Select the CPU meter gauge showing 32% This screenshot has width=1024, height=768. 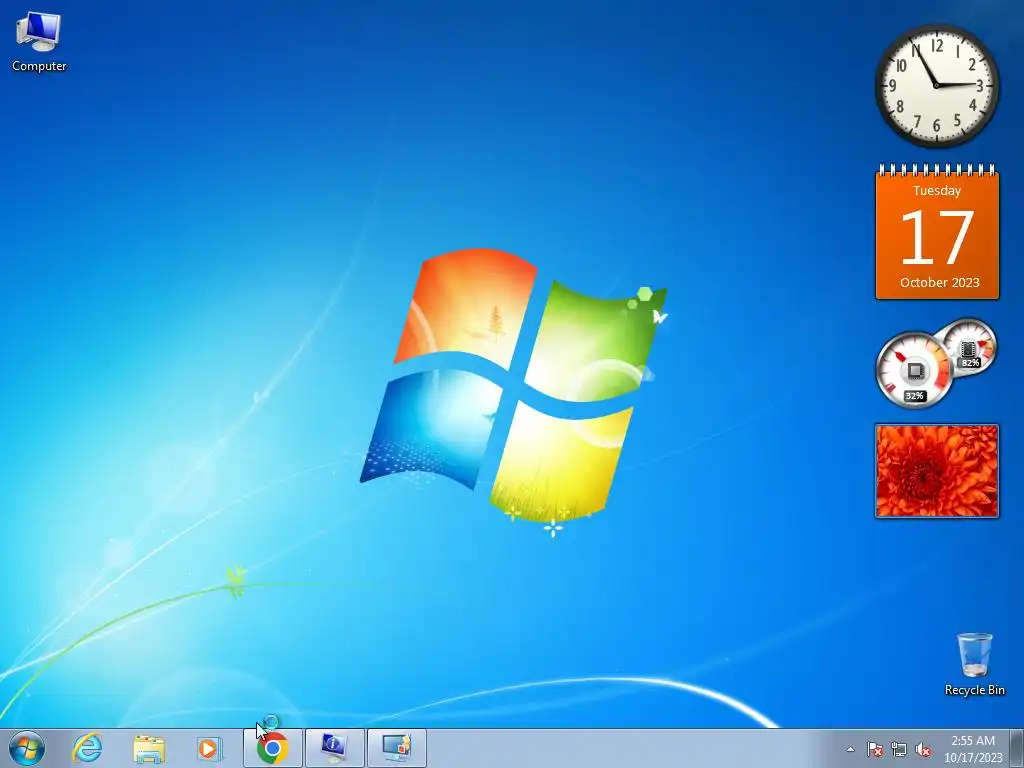point(914,370)
